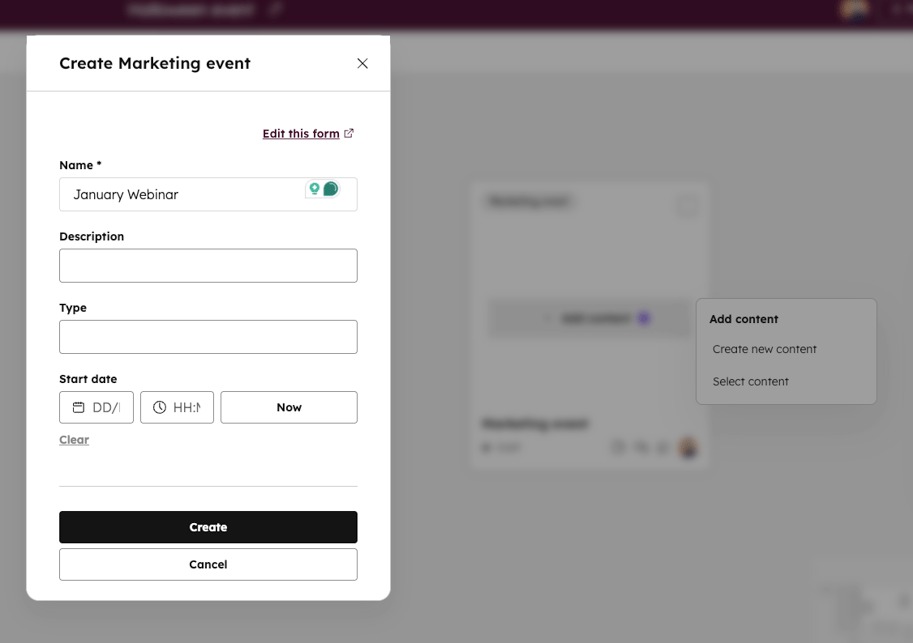Cancel the marketing event creation
This screenshot has height=643, width=913.
(x=208, y=564)
